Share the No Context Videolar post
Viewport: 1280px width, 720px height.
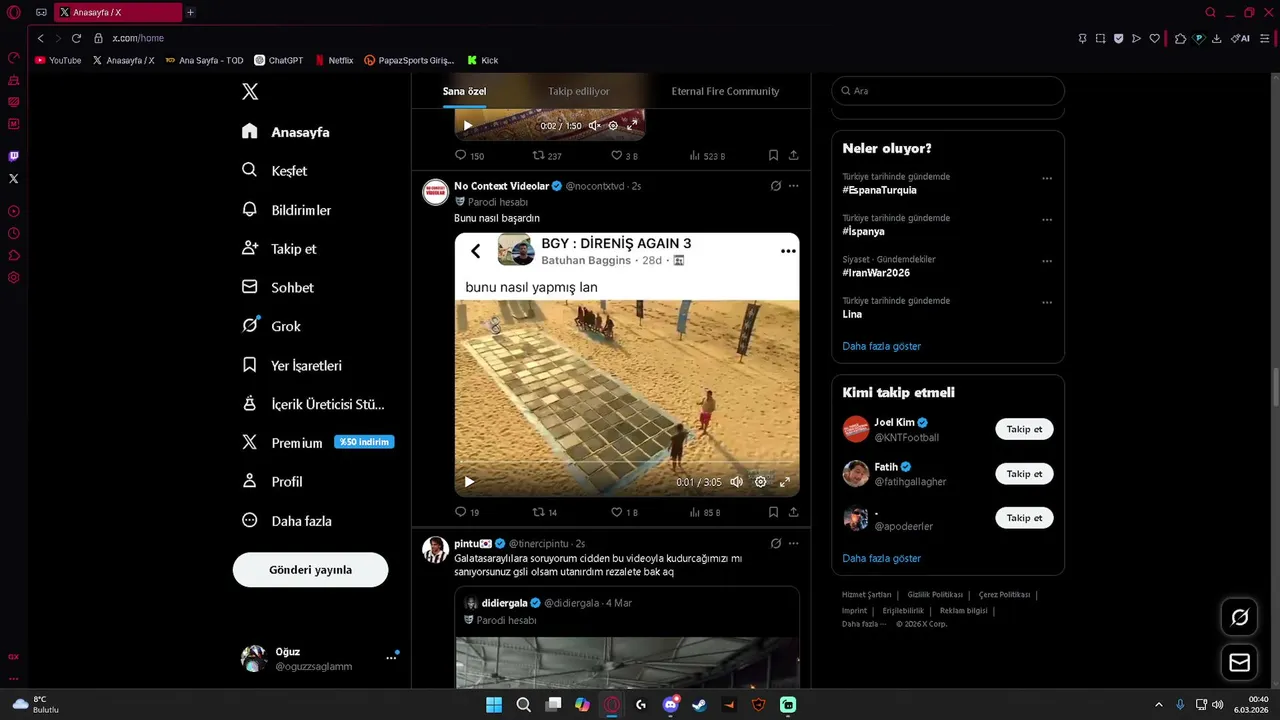point(793,512)
